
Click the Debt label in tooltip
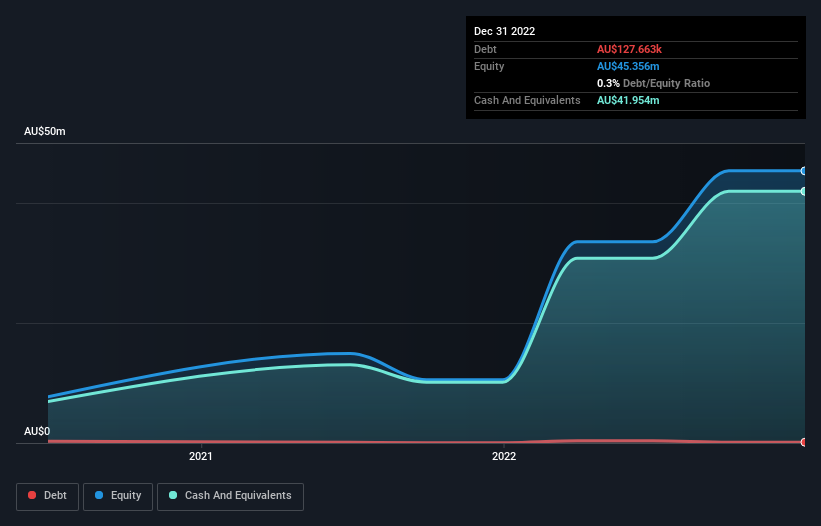tap(485, 49)
